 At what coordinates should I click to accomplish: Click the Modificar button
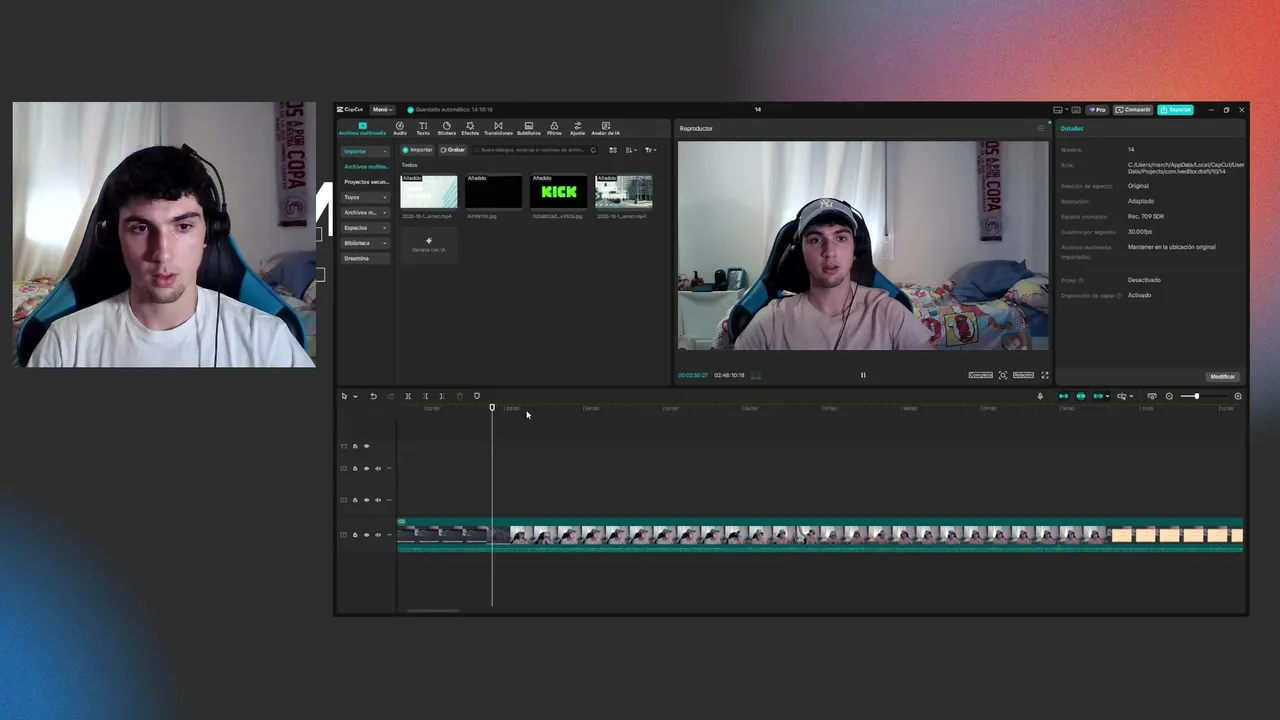pos(1222,376)
